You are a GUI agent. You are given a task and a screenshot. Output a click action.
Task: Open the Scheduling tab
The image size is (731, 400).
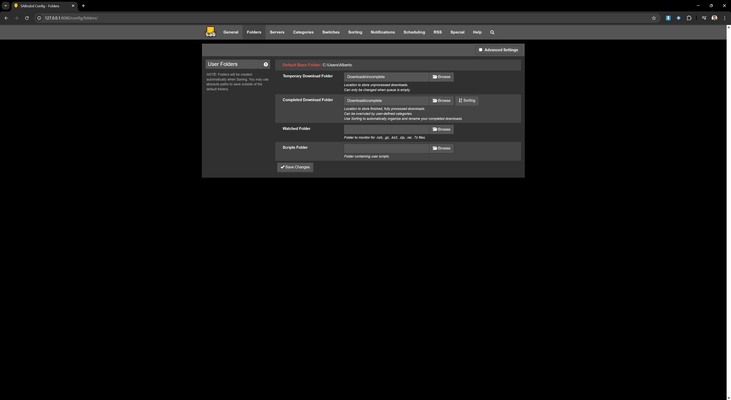(414, 32)
